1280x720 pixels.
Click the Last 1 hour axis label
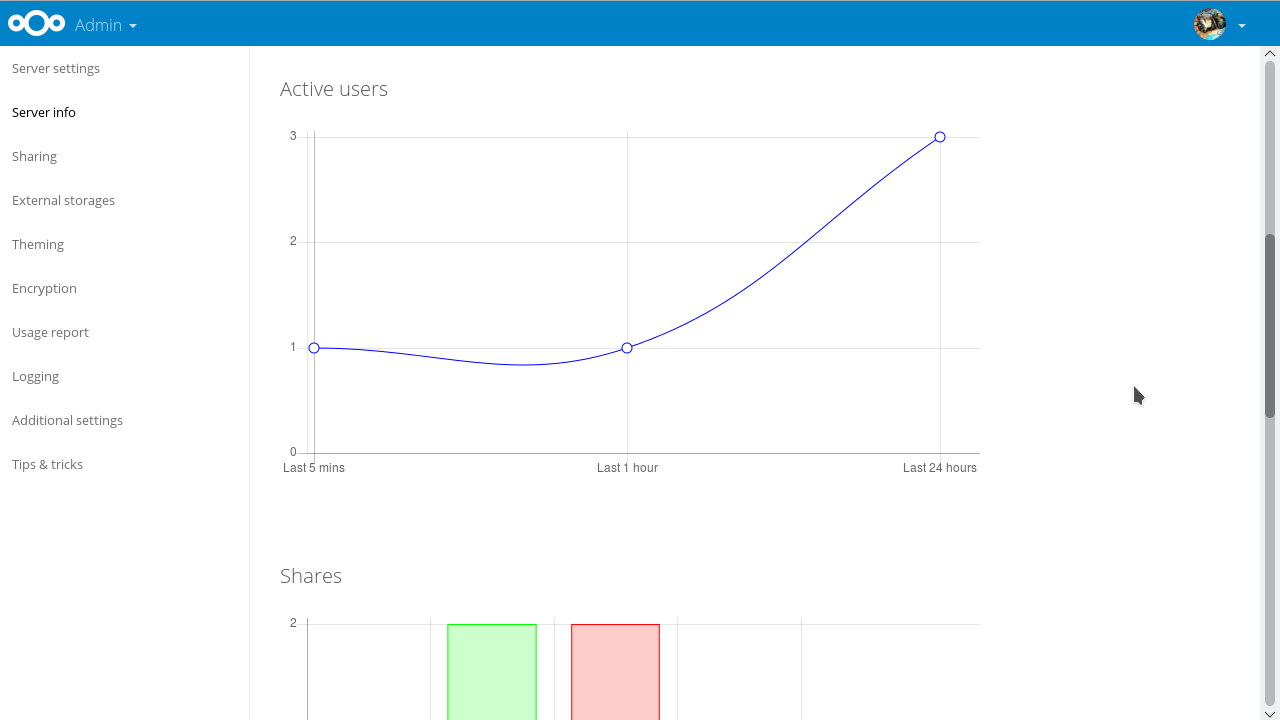tap(627, 467)
